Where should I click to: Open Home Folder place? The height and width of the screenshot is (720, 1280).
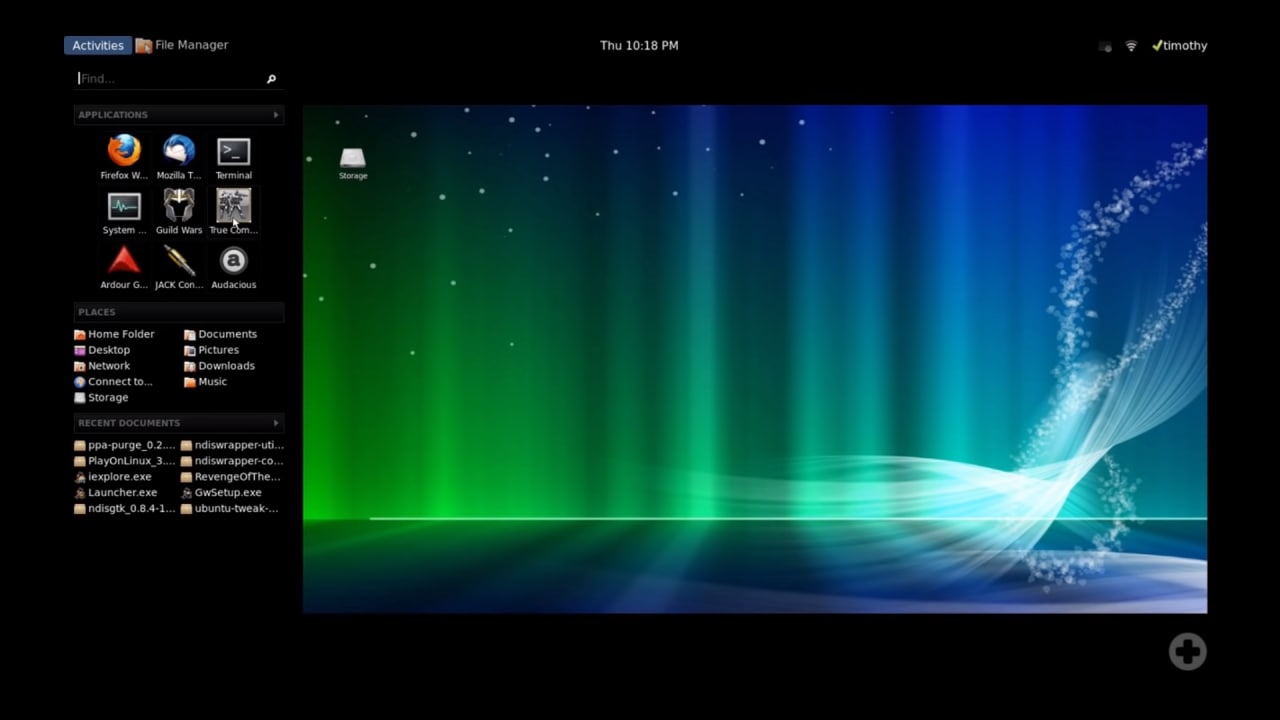(x=114, y=334)
